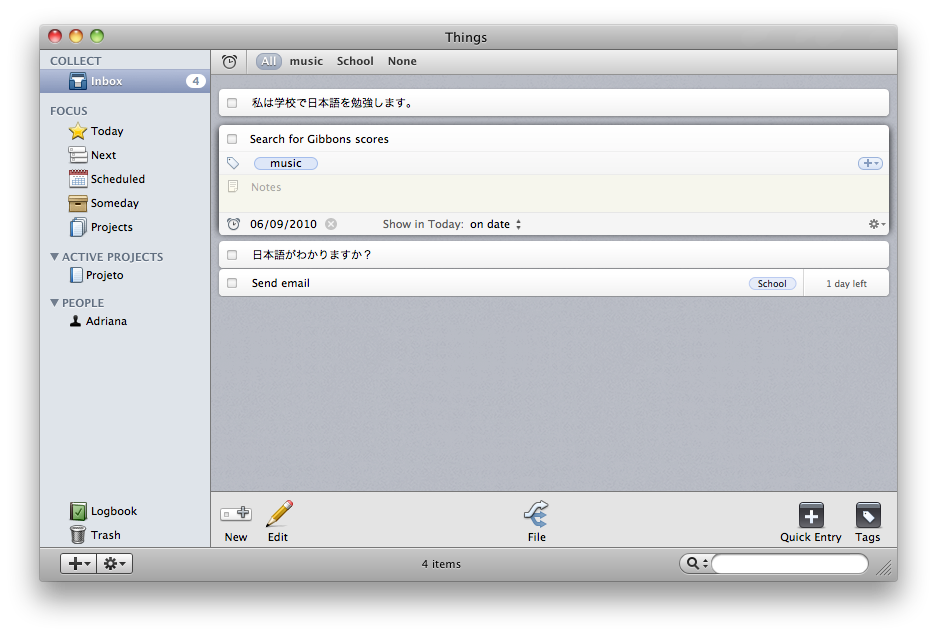The width and height of the screenshot is (937, 636).
Task: Click the music tag pill
Action: (x=286, y=163)
